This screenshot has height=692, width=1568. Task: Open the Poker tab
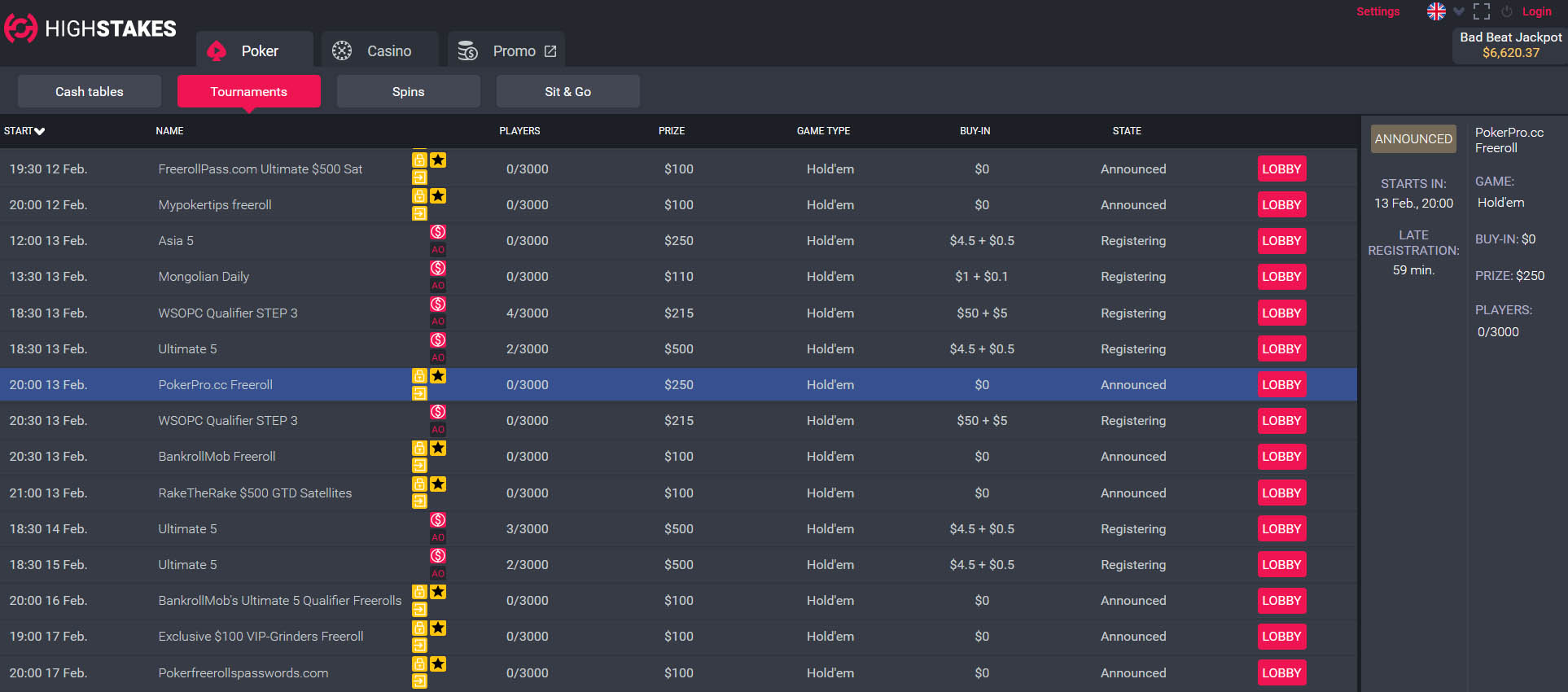(x=255, y=50)
